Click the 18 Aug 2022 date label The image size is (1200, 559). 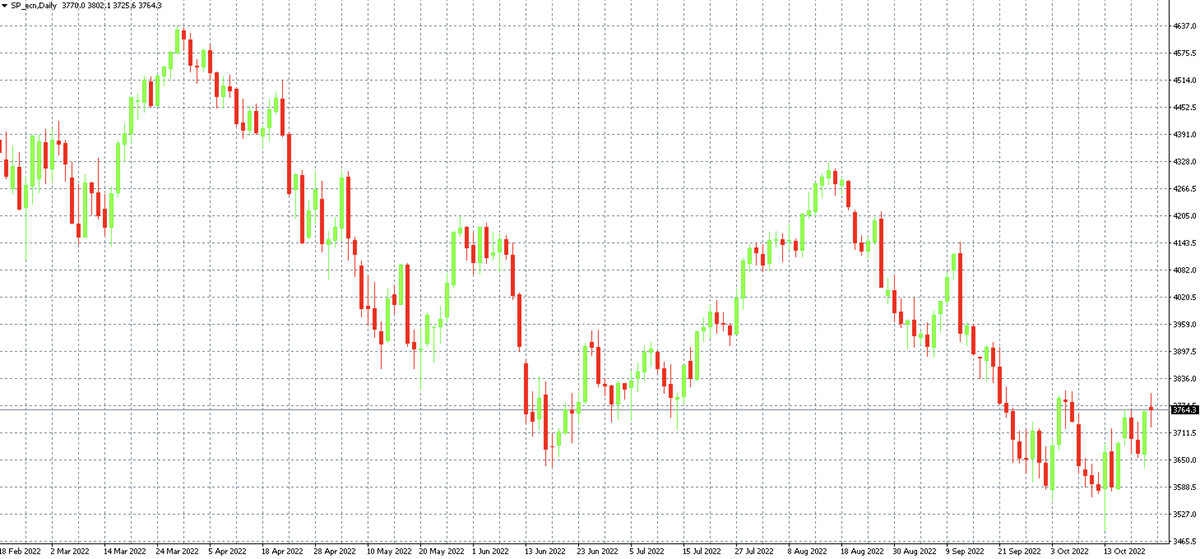tap(863, 551)
